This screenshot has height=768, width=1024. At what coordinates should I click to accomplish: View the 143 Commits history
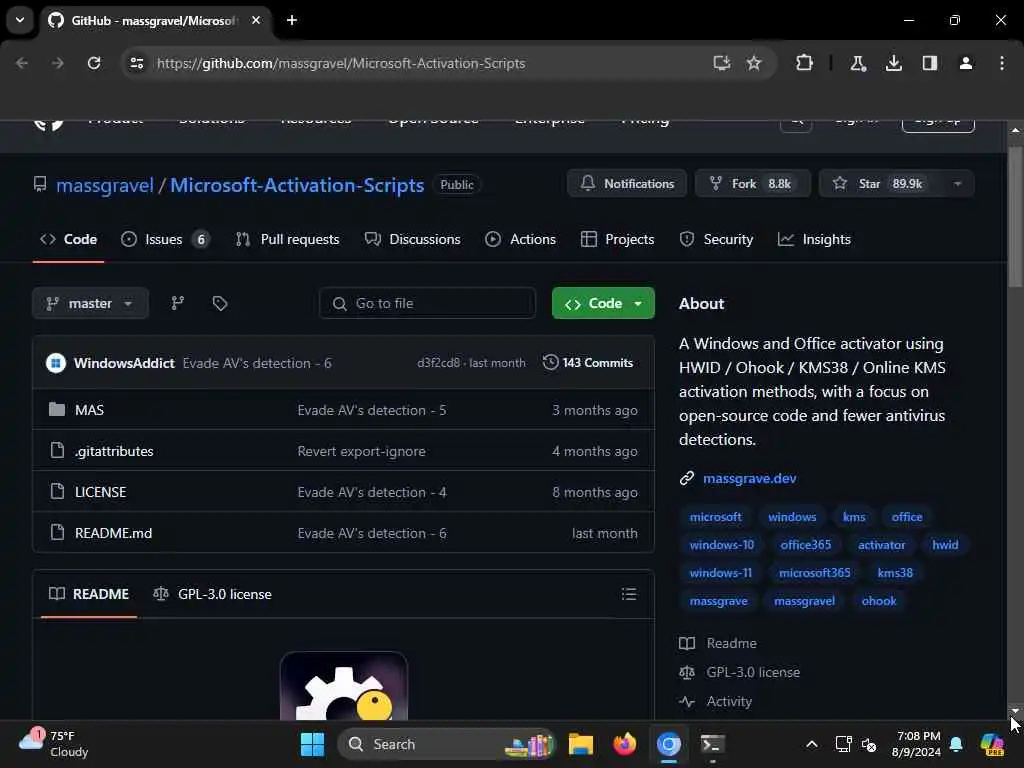pos(588,362)
